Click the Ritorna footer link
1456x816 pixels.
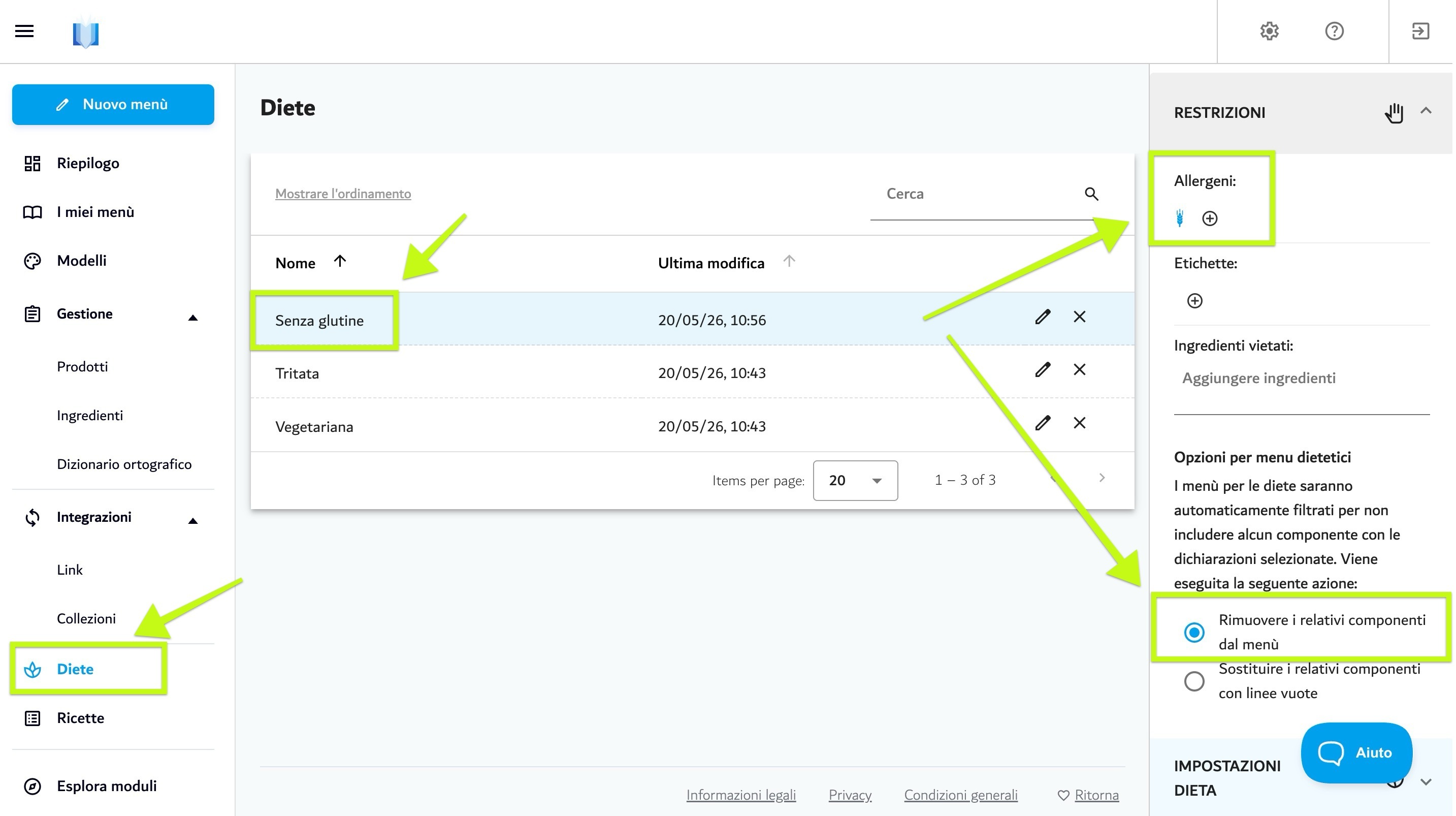tap(1096, 795)
